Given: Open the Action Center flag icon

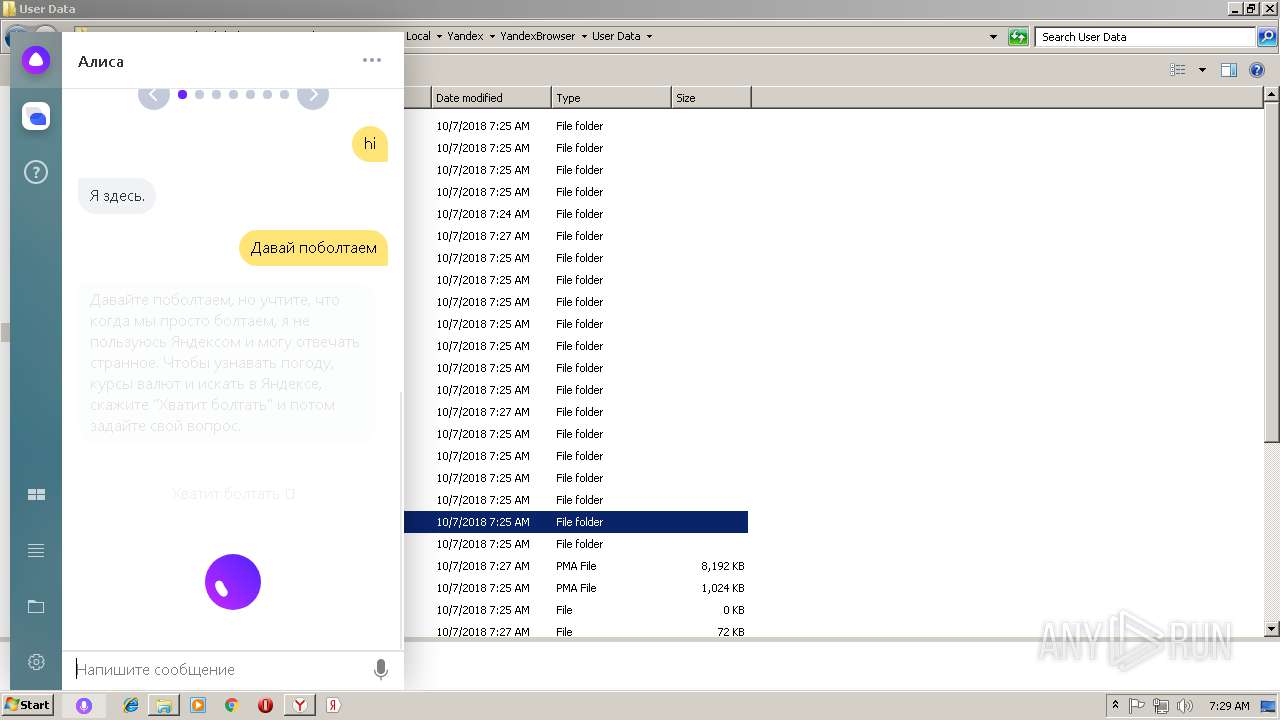Looking at the screenshot, I should coord(1137,705).
